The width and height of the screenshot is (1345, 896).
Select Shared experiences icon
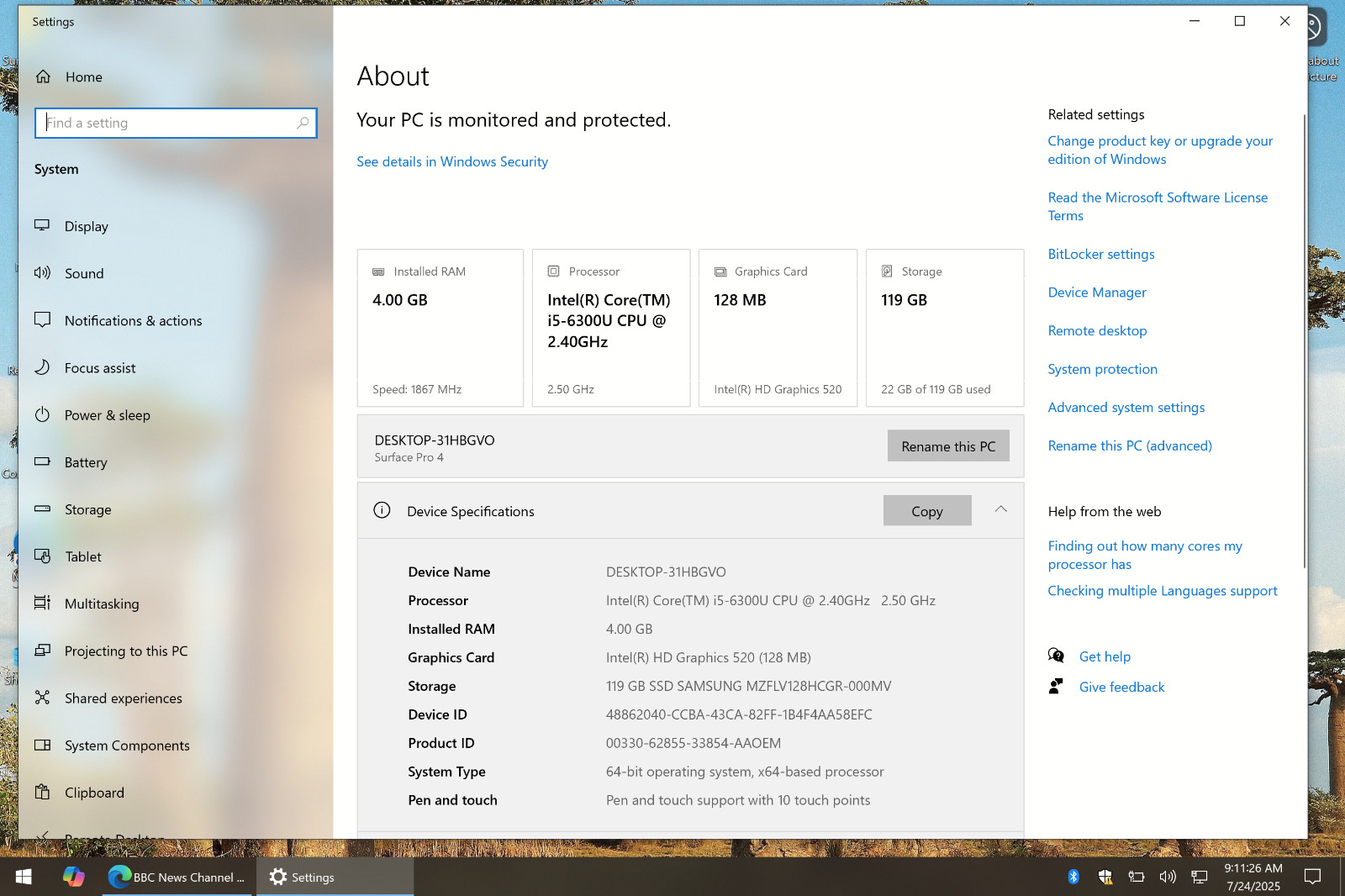click(x=42, y=698)
